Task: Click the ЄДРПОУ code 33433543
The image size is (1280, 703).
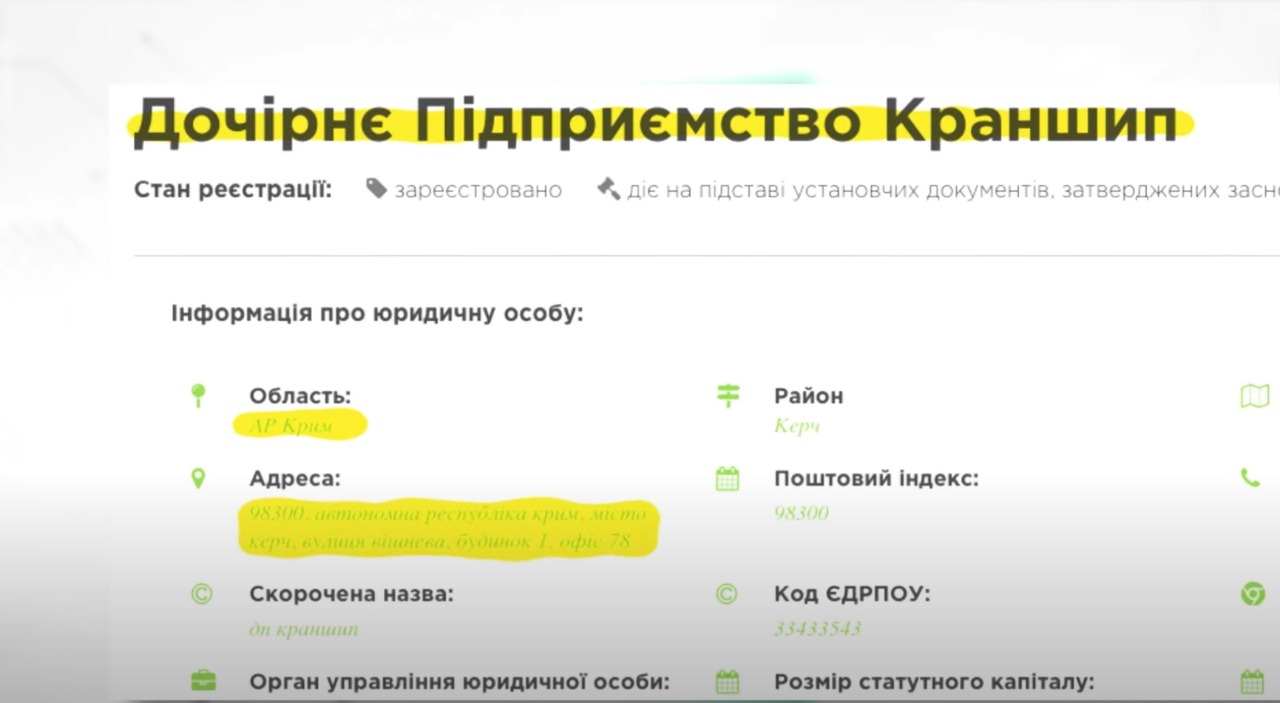Action: tap(817, 629)
